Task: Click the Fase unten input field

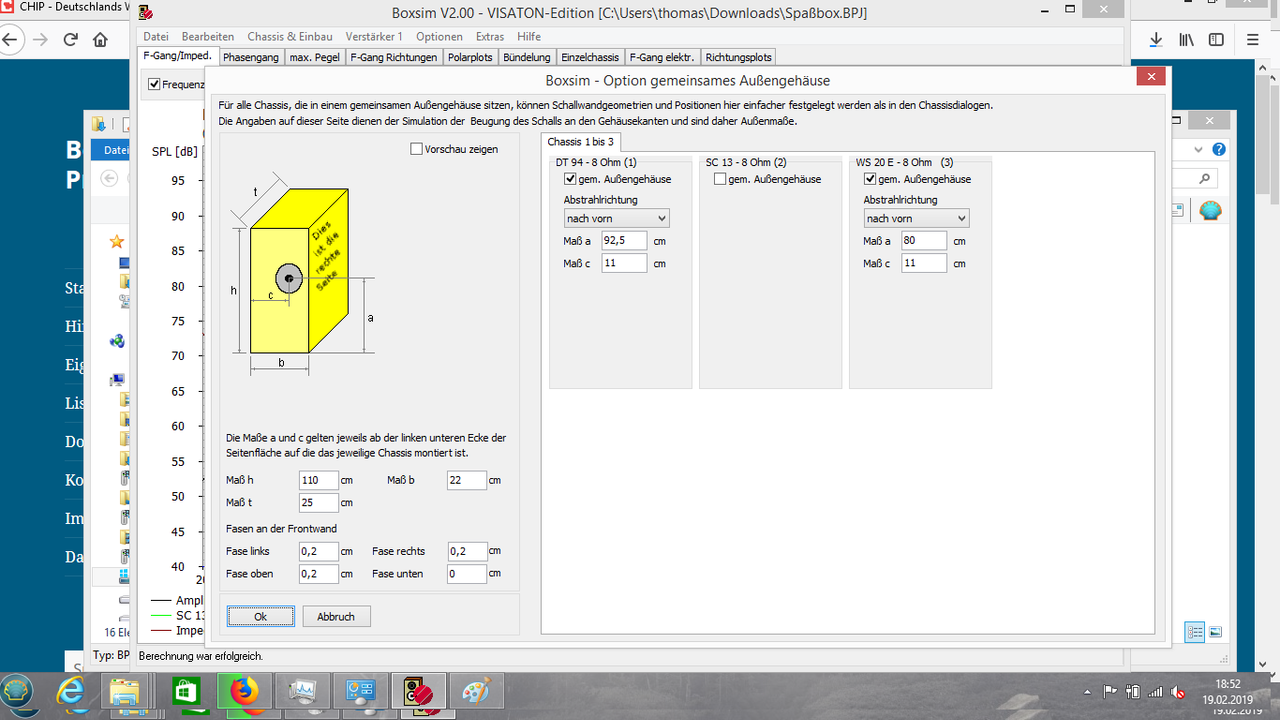Action: [467, 574]
